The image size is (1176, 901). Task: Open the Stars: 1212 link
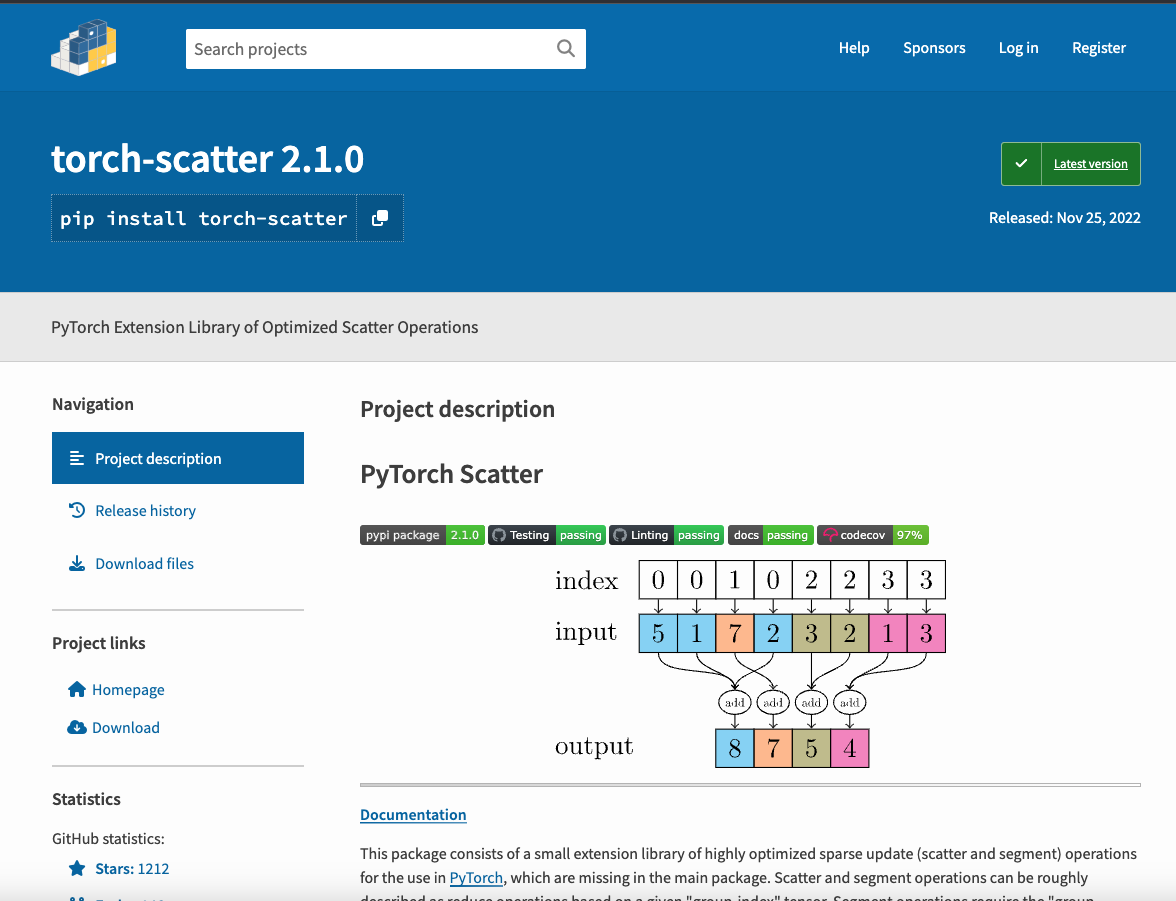point(132,869)
